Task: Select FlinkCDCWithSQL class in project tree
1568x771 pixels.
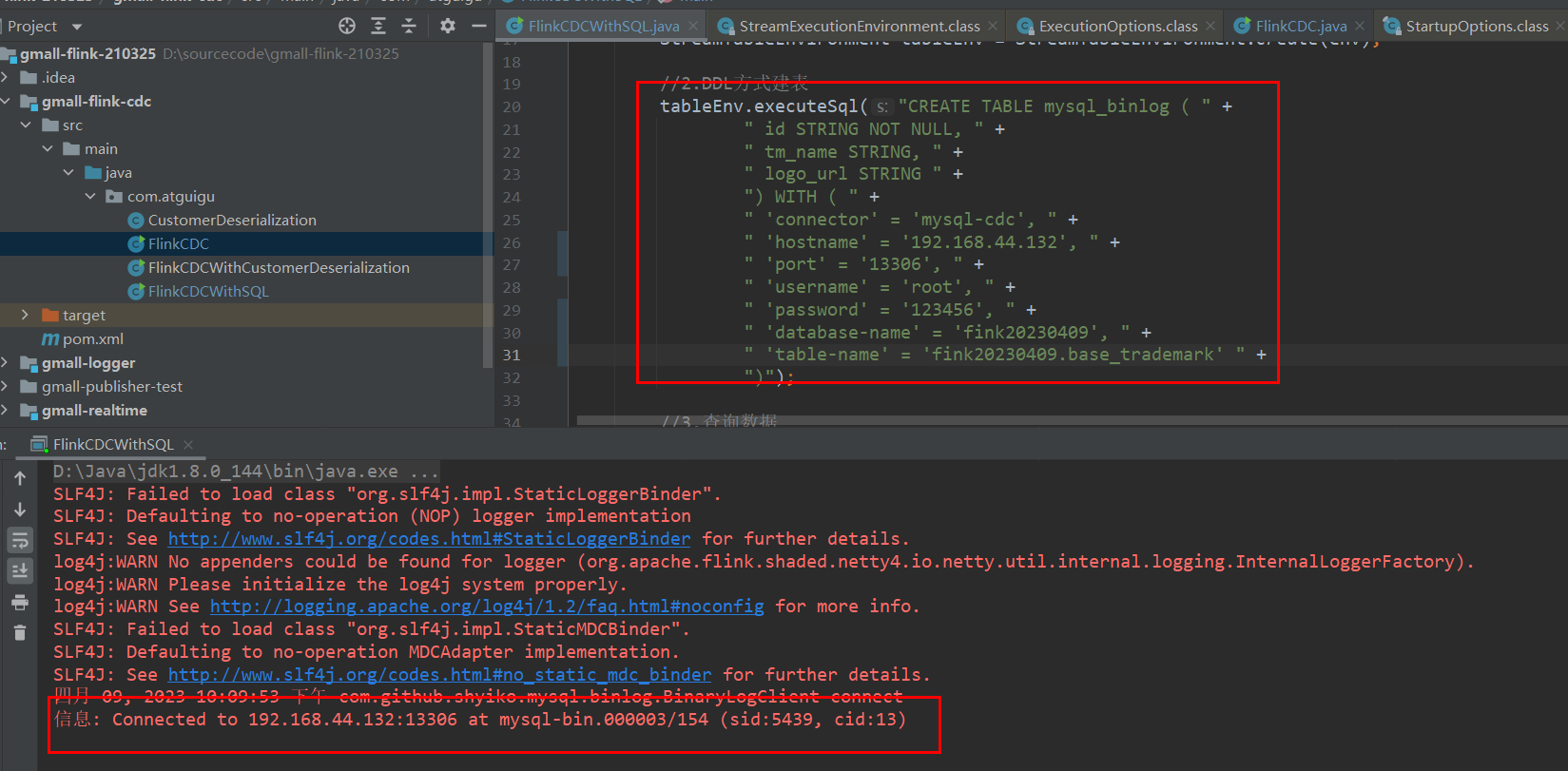Action: pos(208,291)
